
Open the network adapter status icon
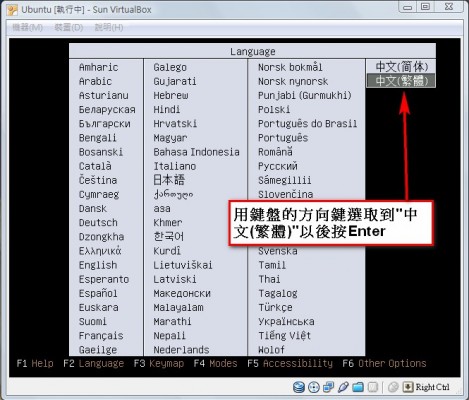point(329,387)
